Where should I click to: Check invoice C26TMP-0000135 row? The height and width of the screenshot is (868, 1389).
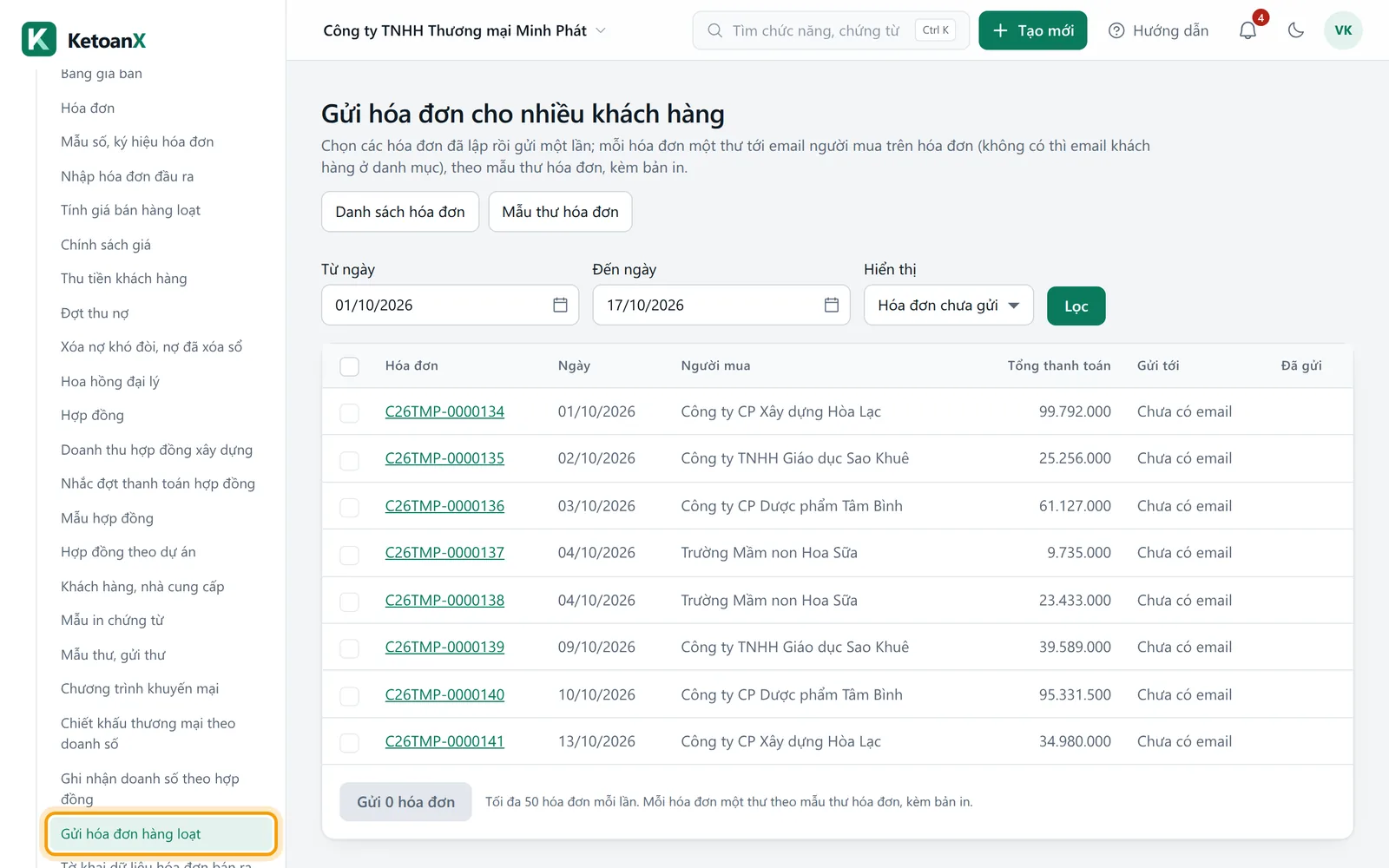click(349, 459)
